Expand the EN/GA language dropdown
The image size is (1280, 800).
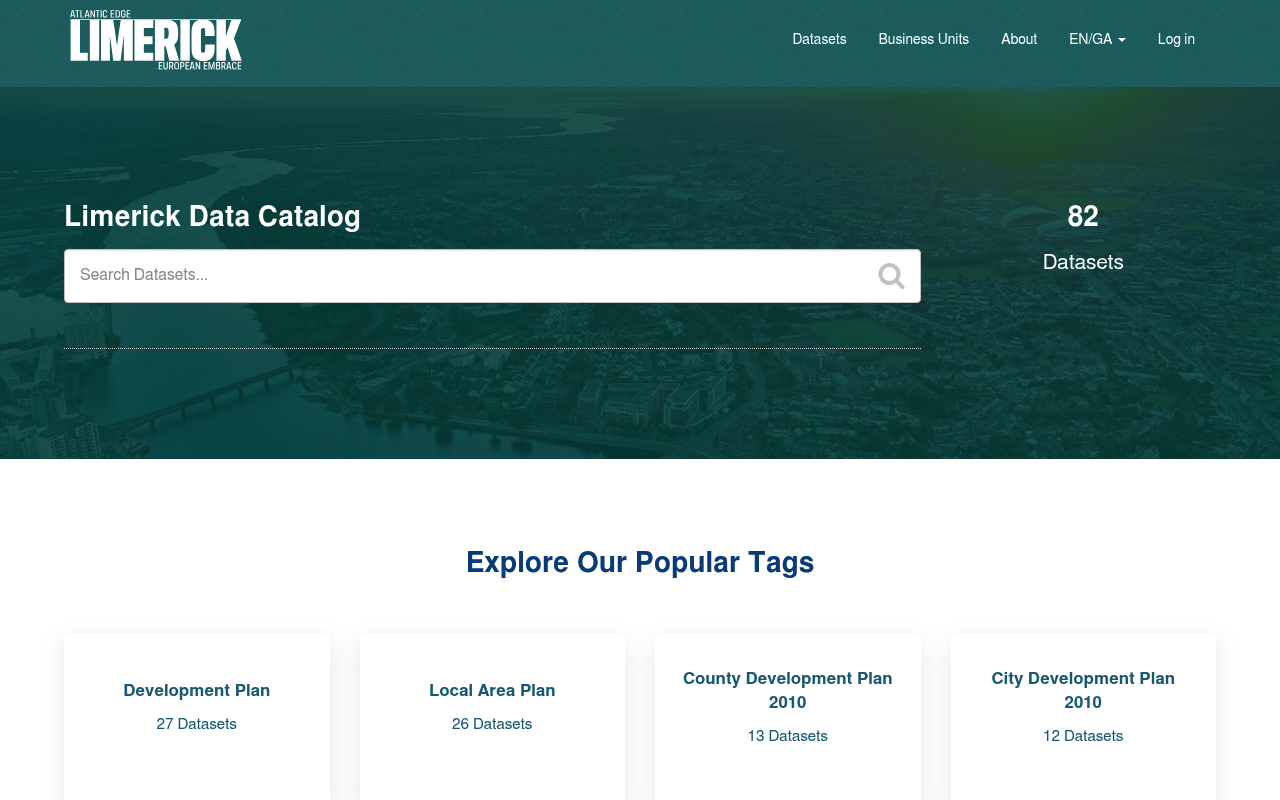[x=1097, y=39]
